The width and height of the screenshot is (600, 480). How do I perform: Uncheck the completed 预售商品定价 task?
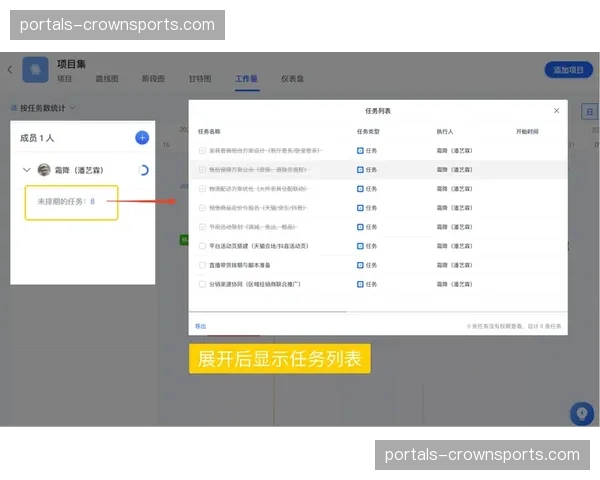pos(202,208)
